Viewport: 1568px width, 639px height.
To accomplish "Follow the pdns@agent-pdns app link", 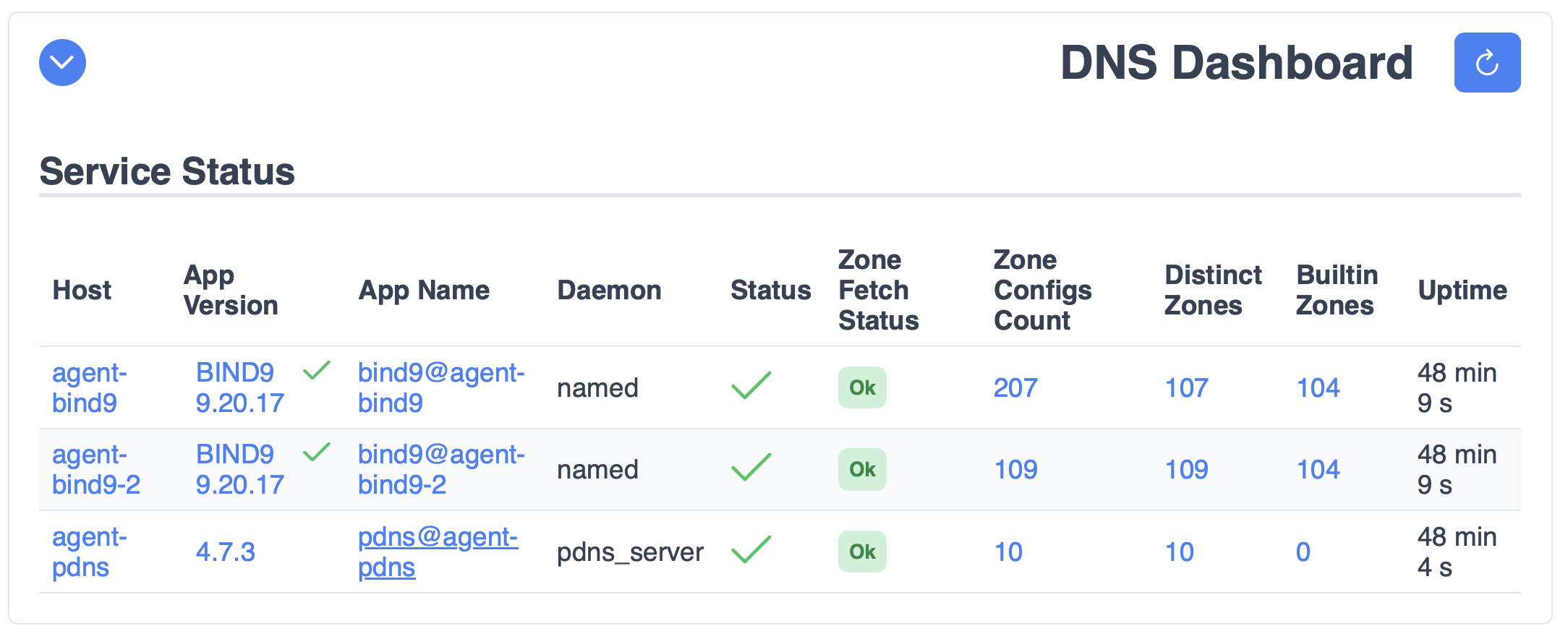I will click(438, 552).
